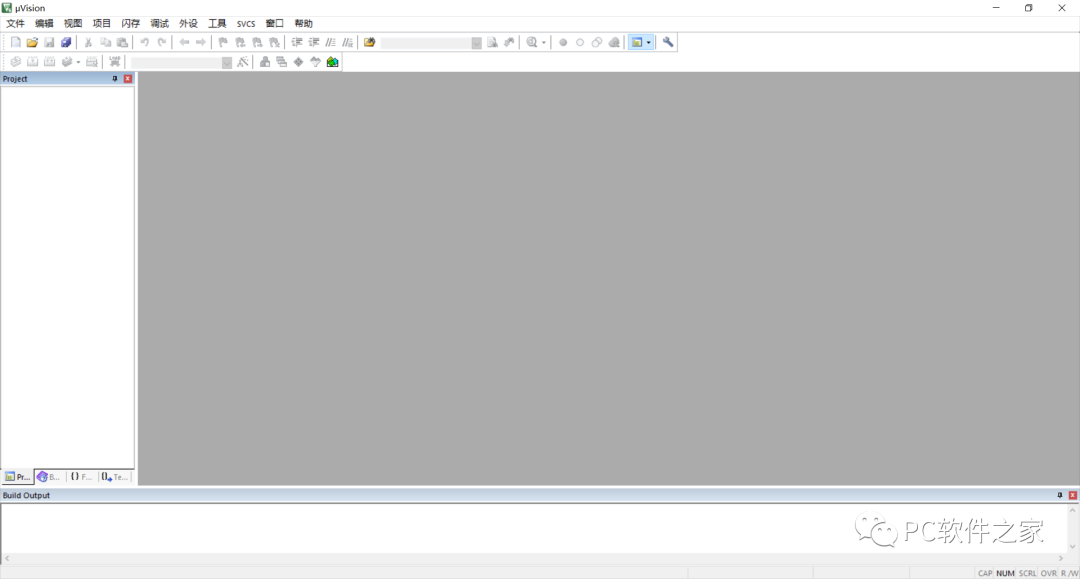
Task: Click the File Extensions and Books icon
Action: tap(264, 62)
